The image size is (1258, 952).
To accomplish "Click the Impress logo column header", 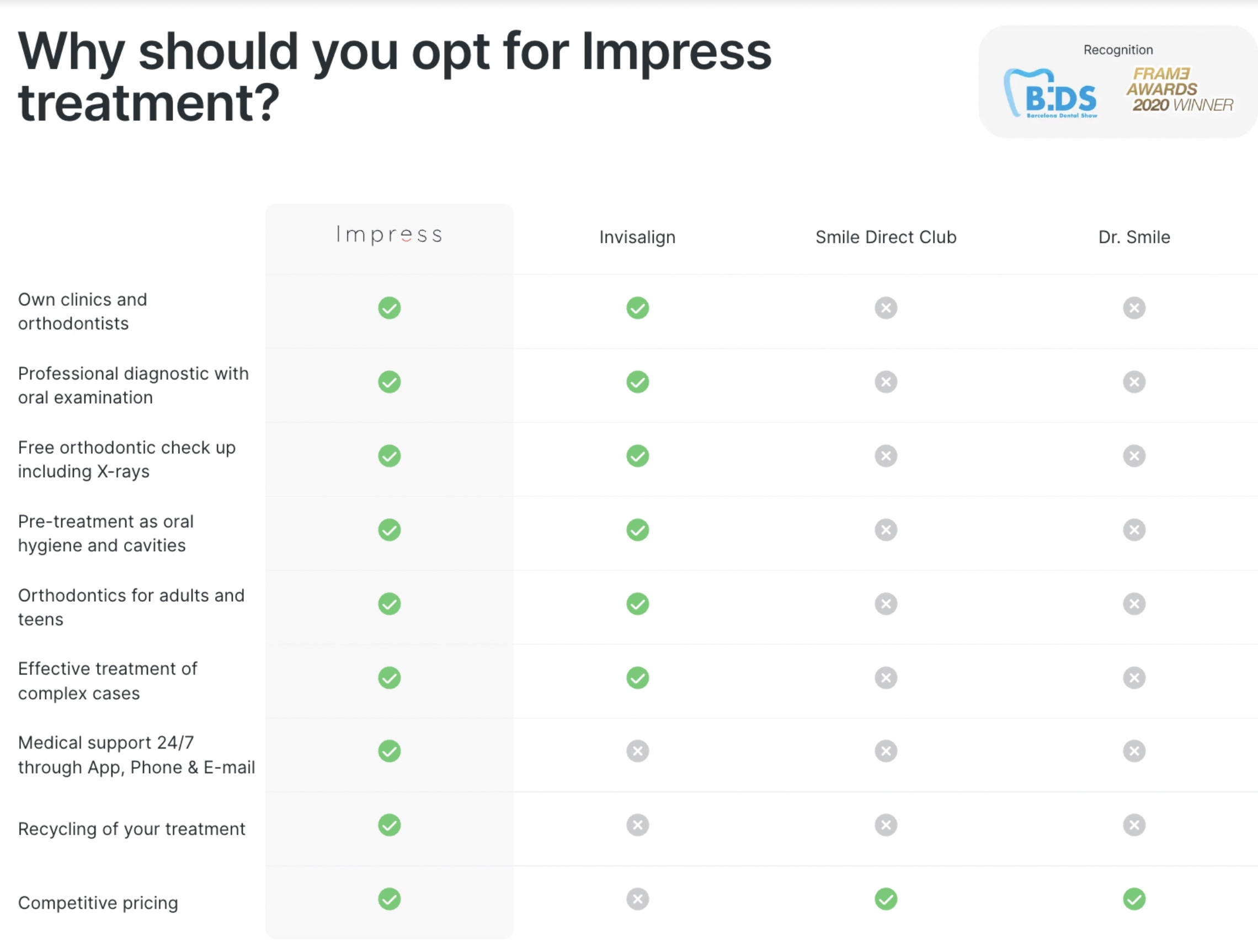I will (x=389, y=235).
